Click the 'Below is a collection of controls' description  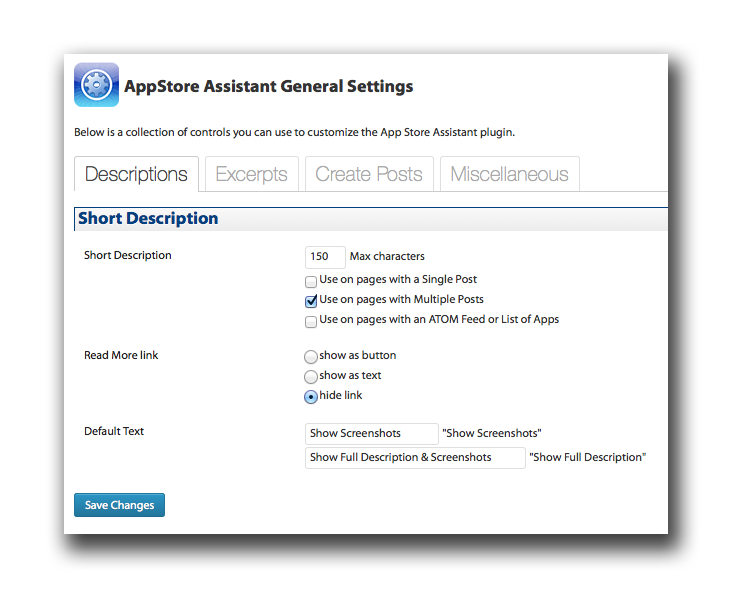pyautogui.click(x=294, y=132)
